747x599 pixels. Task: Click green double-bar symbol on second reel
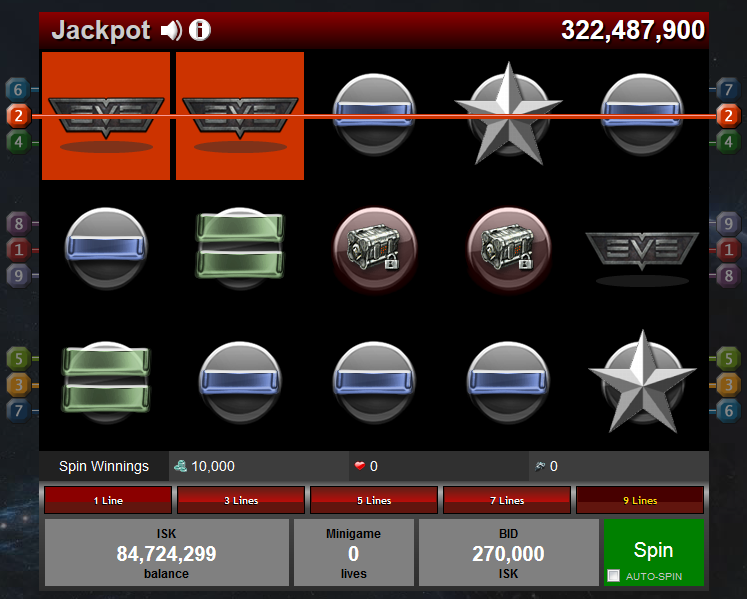[240, 248]
